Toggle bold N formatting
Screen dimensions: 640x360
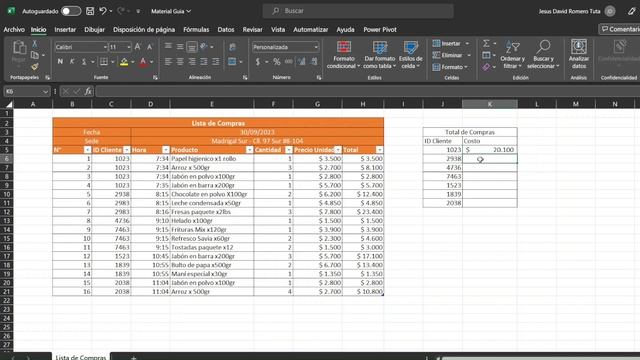pyautogui.click(x=60, y=62)
